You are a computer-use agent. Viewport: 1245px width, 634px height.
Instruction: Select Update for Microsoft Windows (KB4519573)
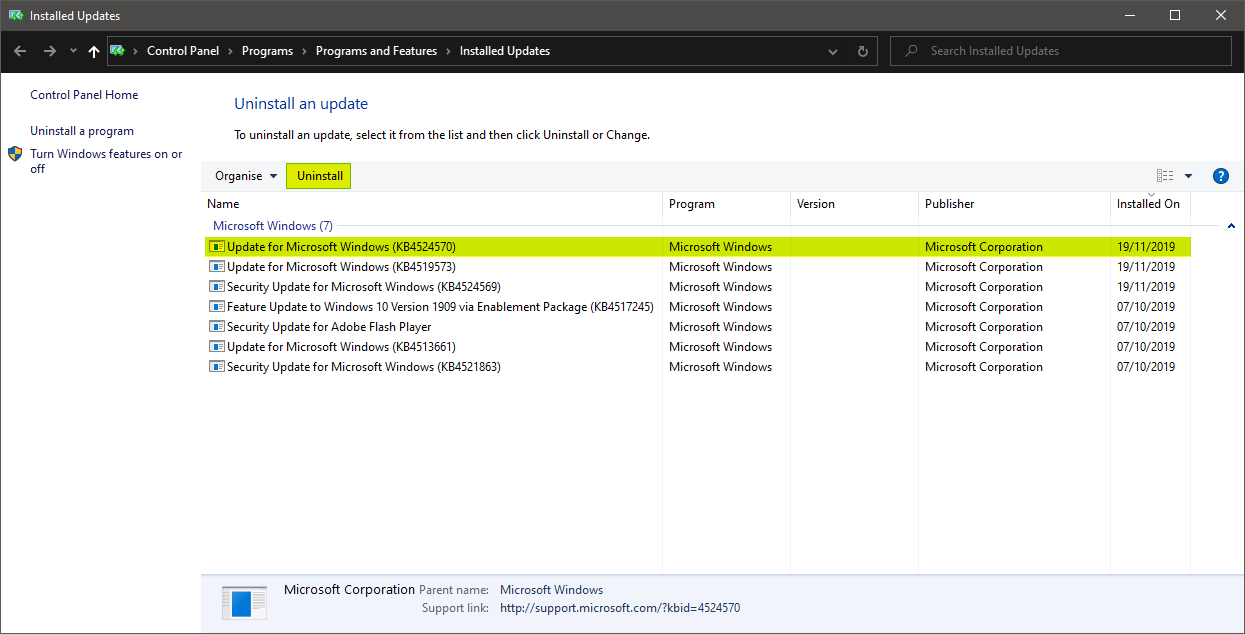[x=696, y=267]
